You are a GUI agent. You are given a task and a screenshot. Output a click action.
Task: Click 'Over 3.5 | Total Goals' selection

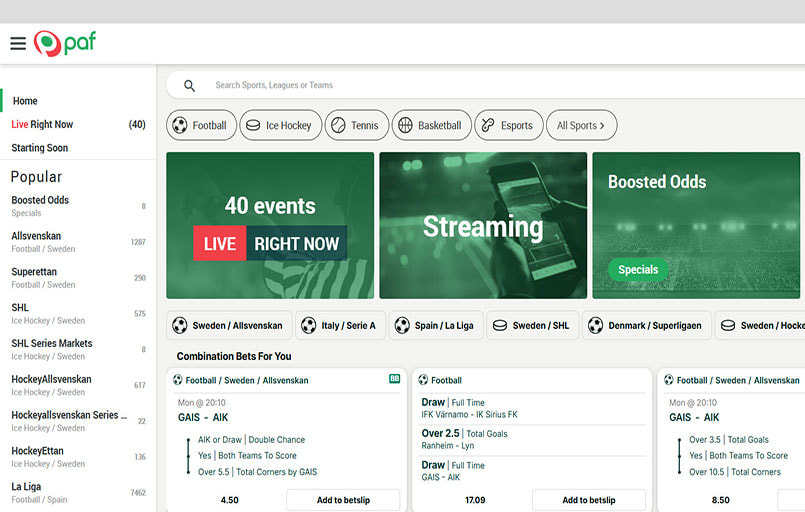click(729, 440)
